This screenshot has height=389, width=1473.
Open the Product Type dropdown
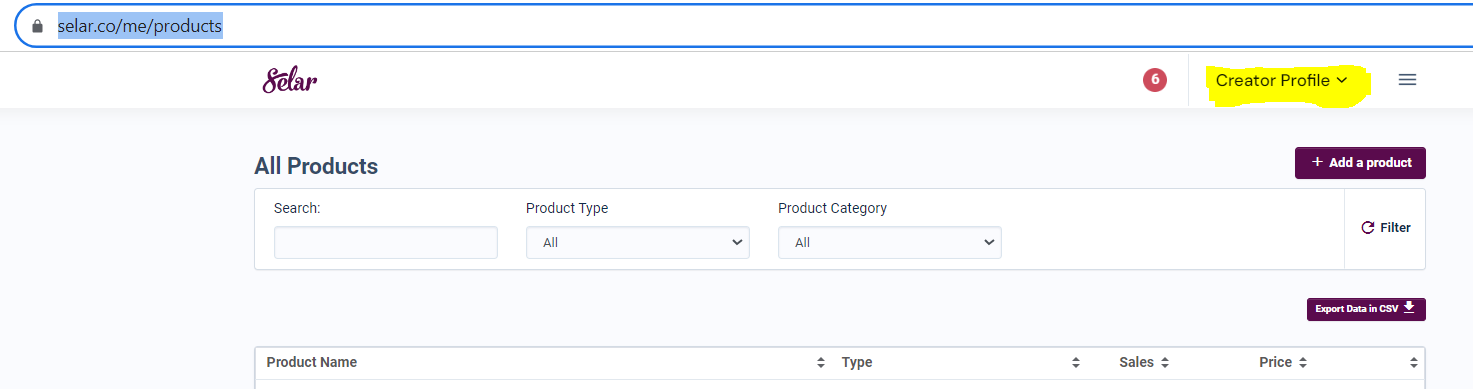click(x=638, y=242)
